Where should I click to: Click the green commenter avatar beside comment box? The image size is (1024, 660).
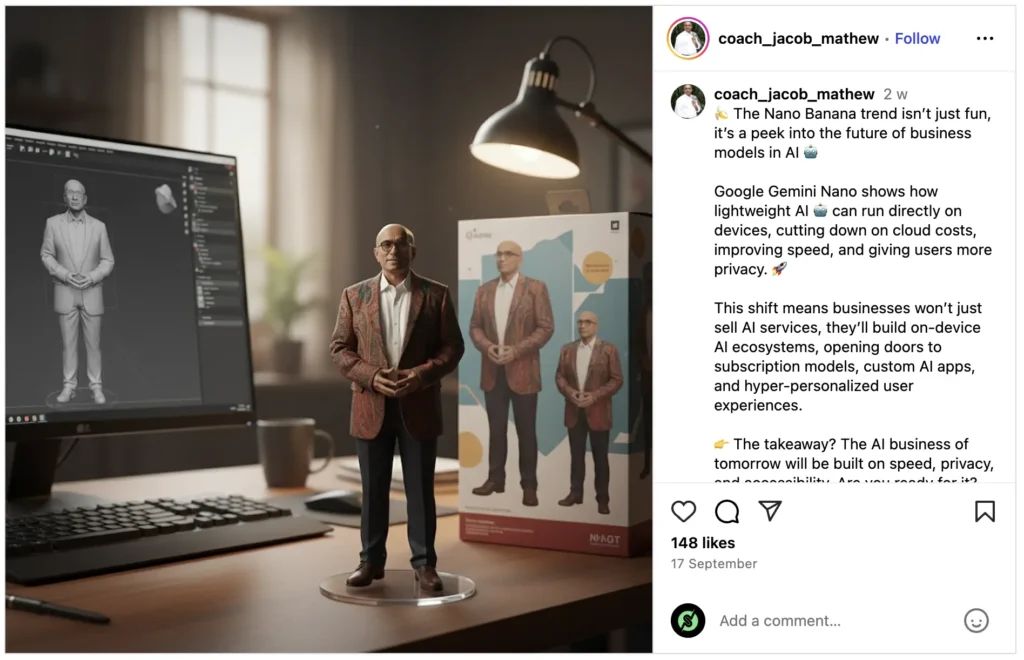coord(688,620)
